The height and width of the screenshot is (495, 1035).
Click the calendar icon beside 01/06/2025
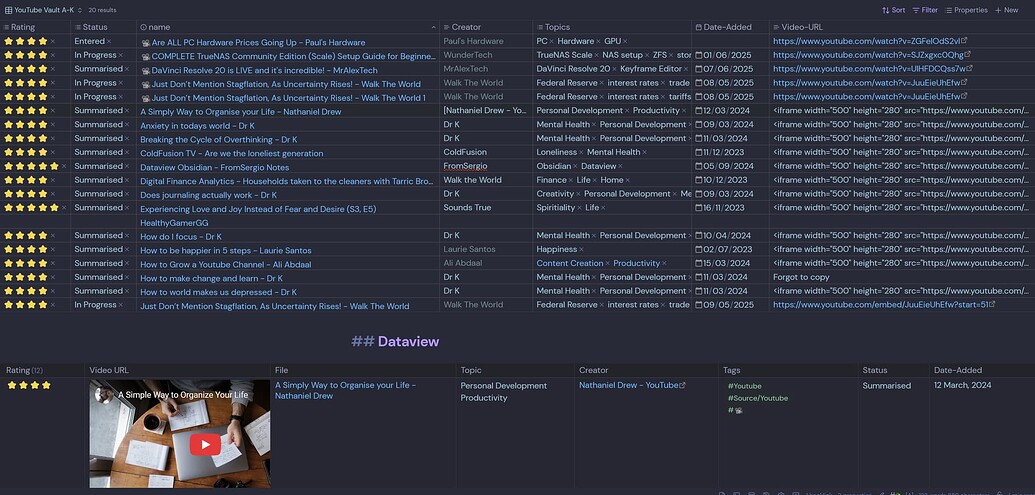coord(698,55)
